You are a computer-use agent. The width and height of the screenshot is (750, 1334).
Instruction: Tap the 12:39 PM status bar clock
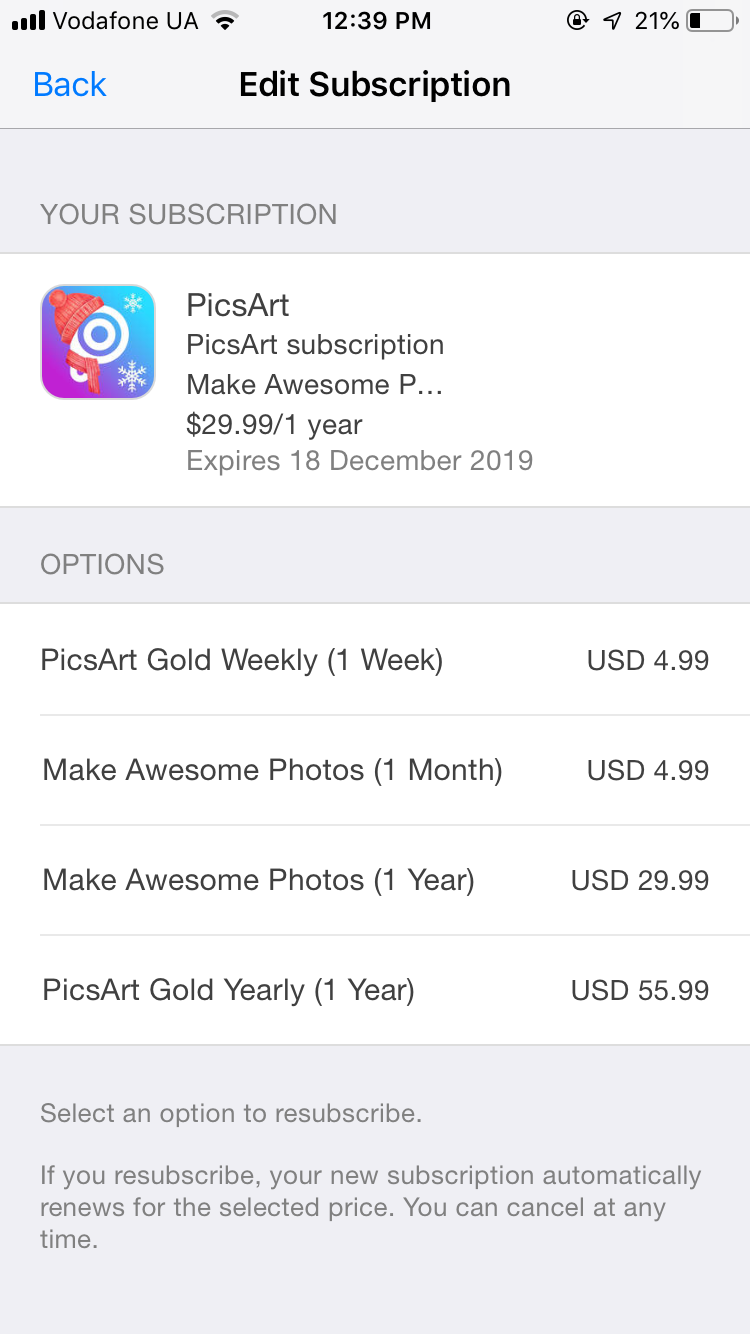tap(377, 21)
